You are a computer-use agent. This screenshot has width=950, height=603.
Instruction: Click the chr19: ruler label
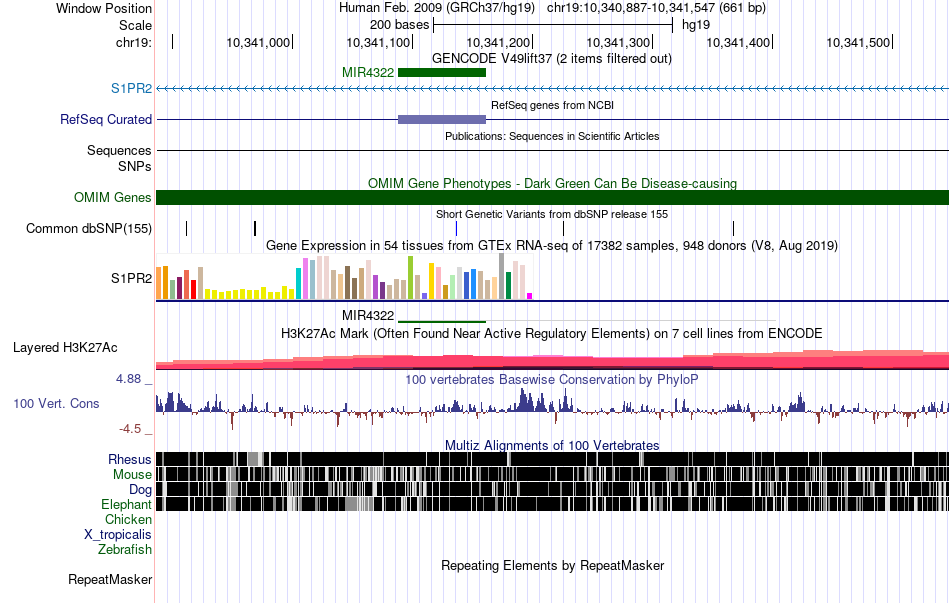(x=134, y=42)
